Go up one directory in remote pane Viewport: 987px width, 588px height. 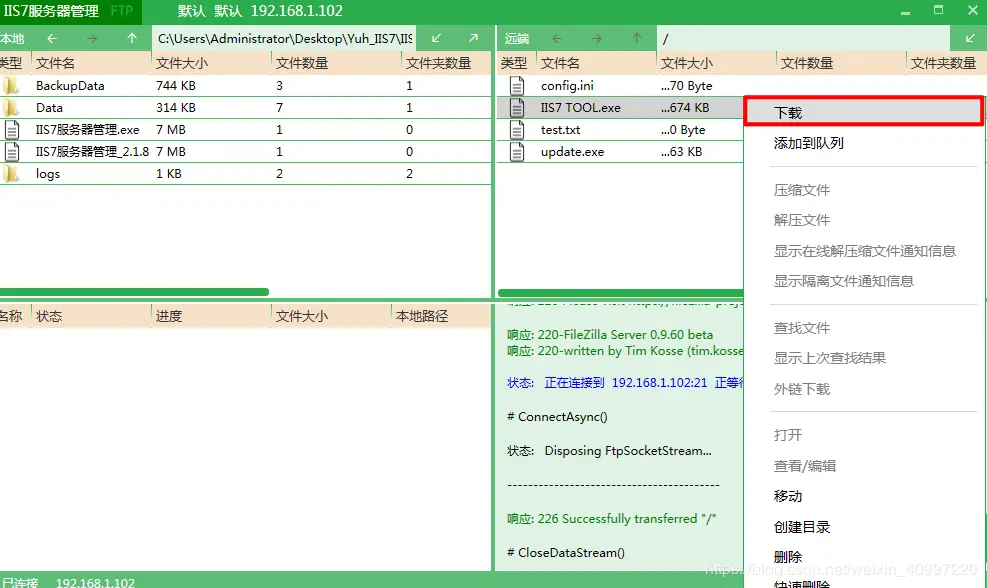coord(637,38)
